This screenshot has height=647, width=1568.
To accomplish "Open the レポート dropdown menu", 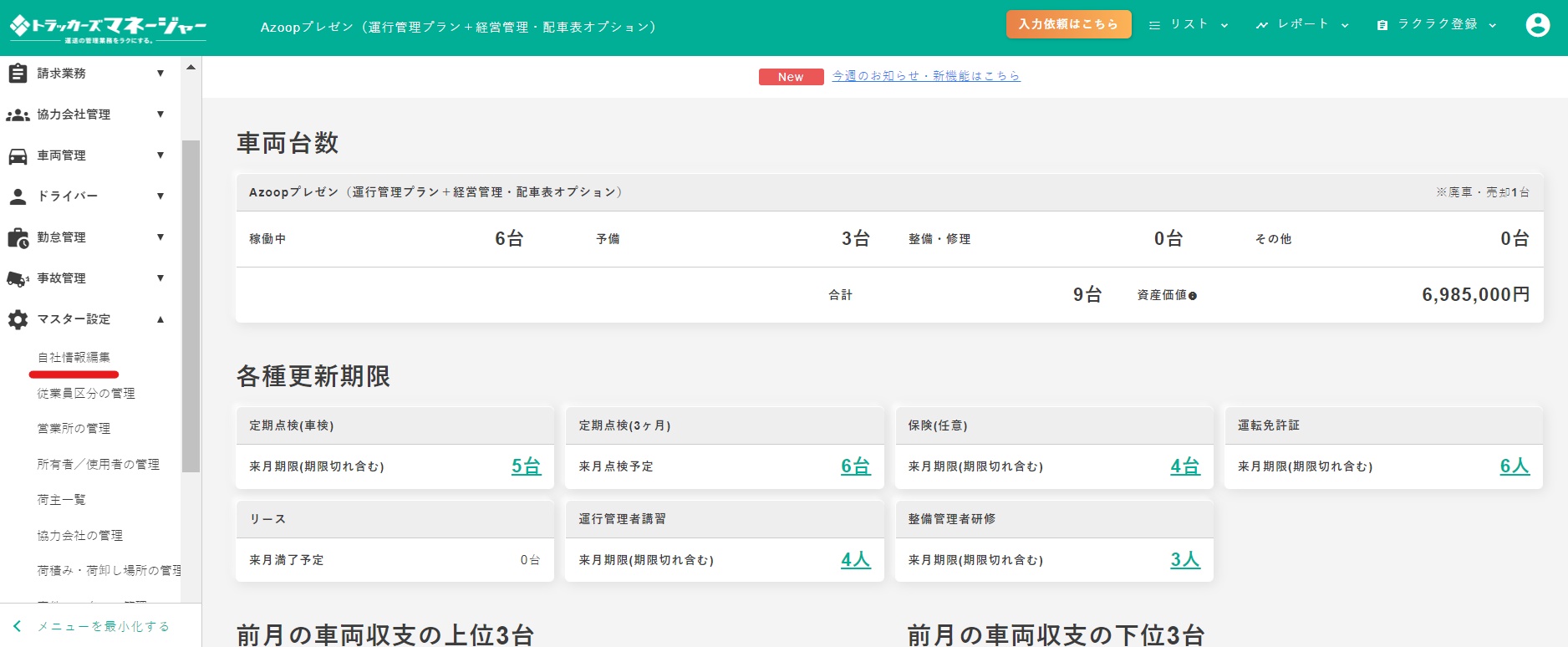I will pos(1302,25).
